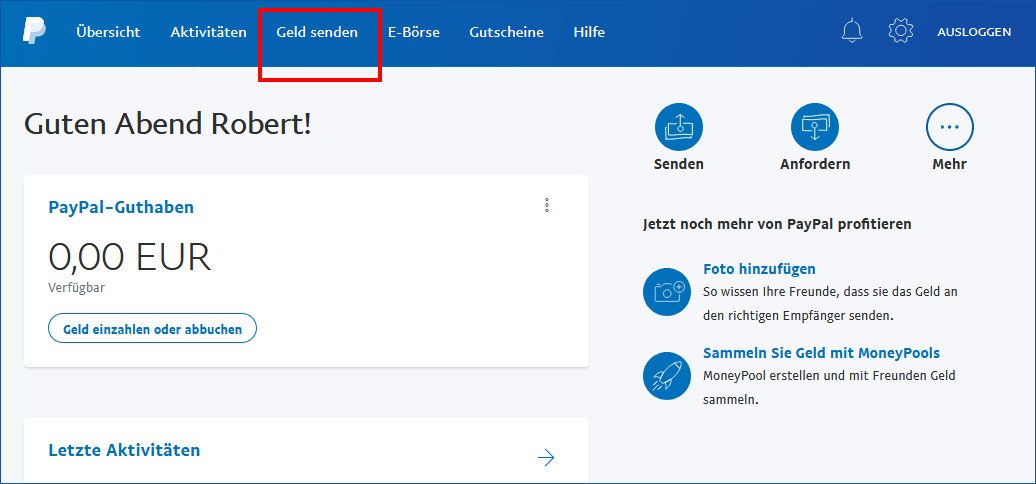1036x484 pixels.
Task: Open the PayPal-Guthaben three-dot menu
Action: [546, 205]
